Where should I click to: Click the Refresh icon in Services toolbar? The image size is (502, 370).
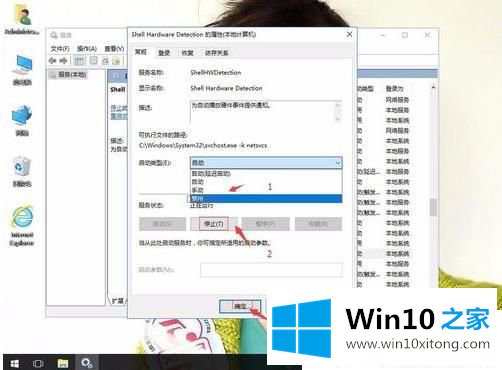coord(105,61)
